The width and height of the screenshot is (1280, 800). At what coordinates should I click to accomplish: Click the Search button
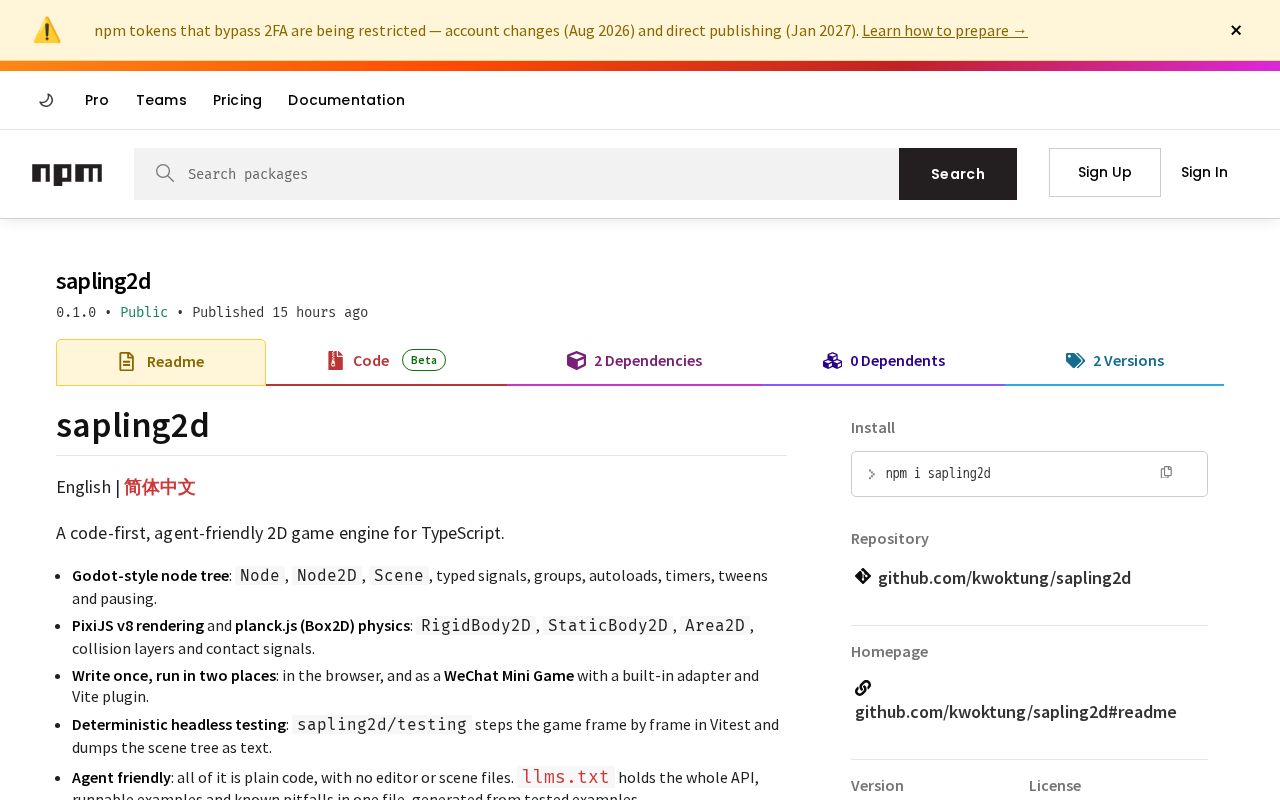[x=958, y=174]
